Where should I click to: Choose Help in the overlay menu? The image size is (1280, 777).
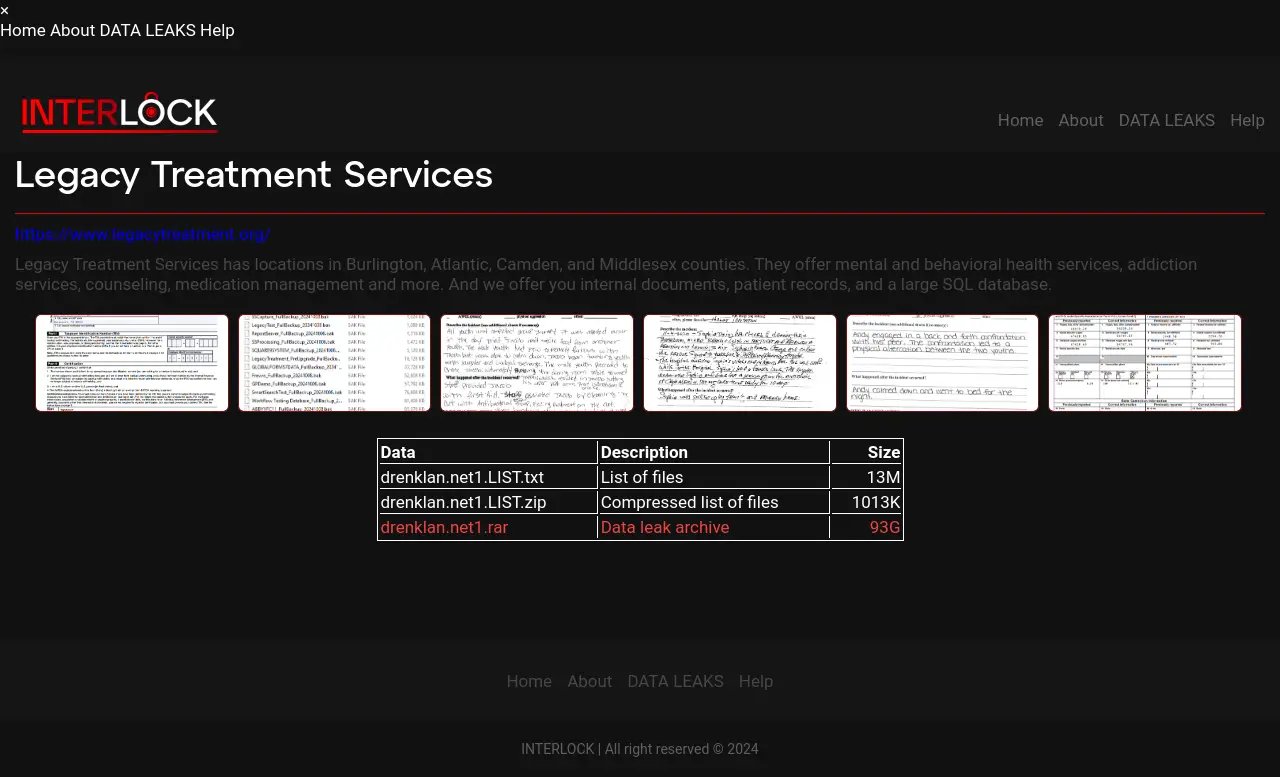click(x=217, y=30)
